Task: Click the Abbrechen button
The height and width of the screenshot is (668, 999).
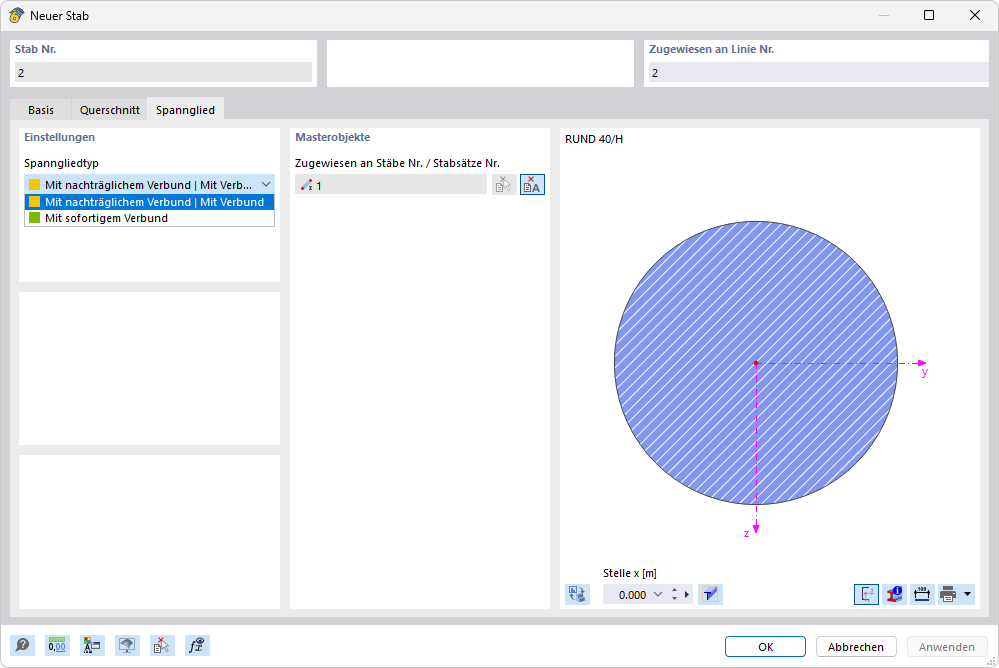Action: pyautogui.click(x=856, y=646)
